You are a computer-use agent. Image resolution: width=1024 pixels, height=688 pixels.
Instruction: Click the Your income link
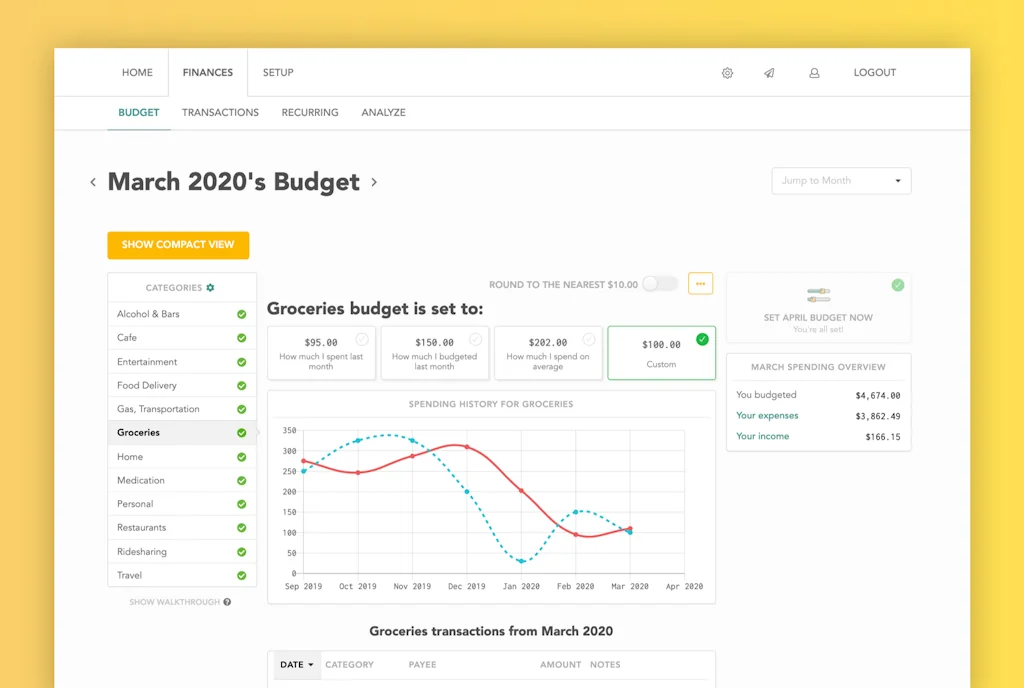click(x=762, y=436)
